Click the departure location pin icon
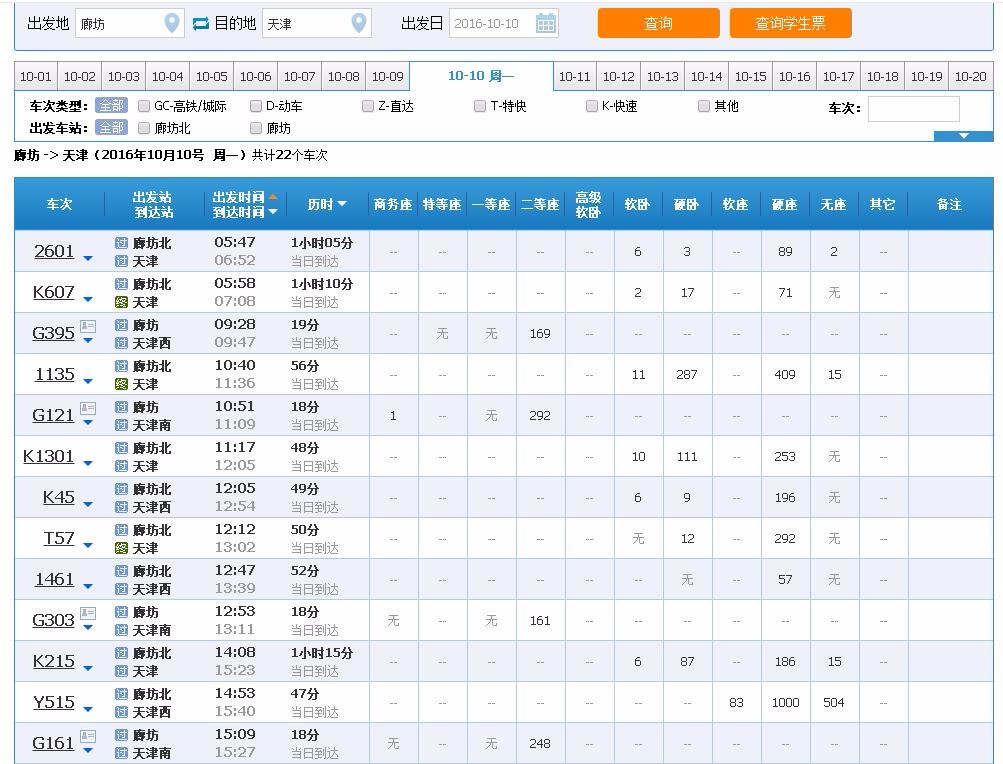 (171, 23)
